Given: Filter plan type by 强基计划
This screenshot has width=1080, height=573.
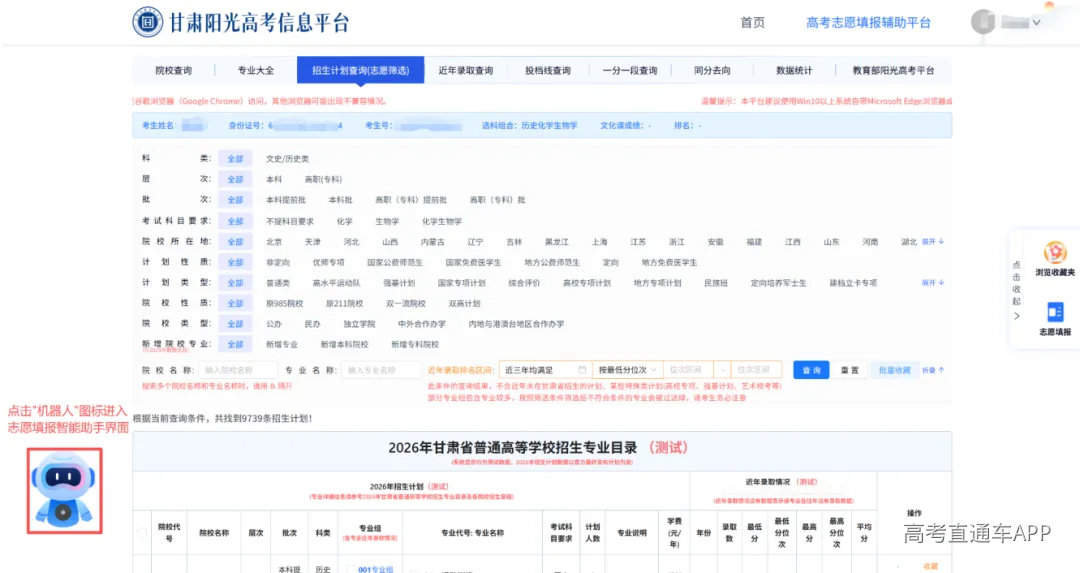Looking at the screenshot, I should [399, 282].
